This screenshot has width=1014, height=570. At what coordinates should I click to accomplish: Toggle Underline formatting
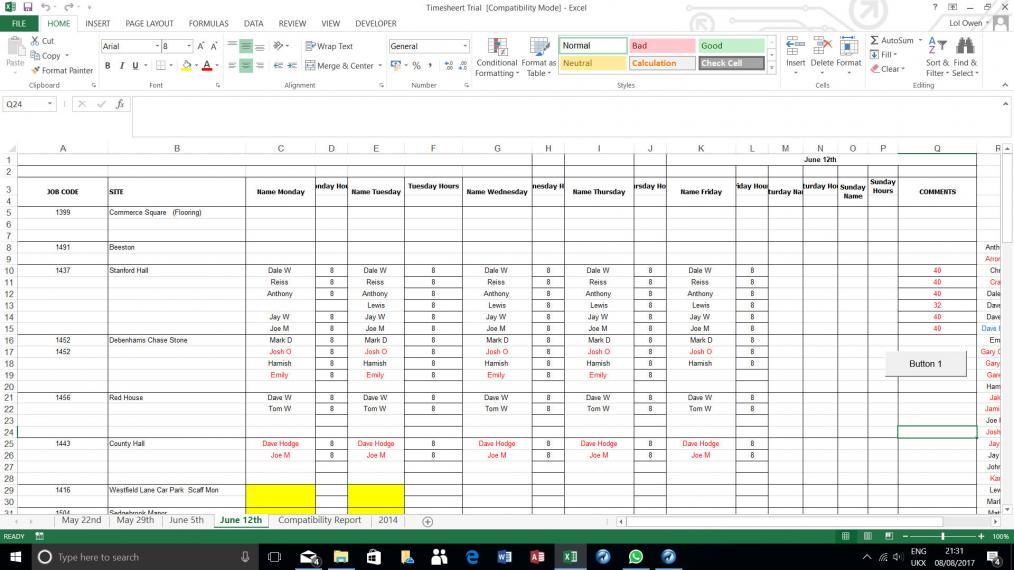(135, 65)
